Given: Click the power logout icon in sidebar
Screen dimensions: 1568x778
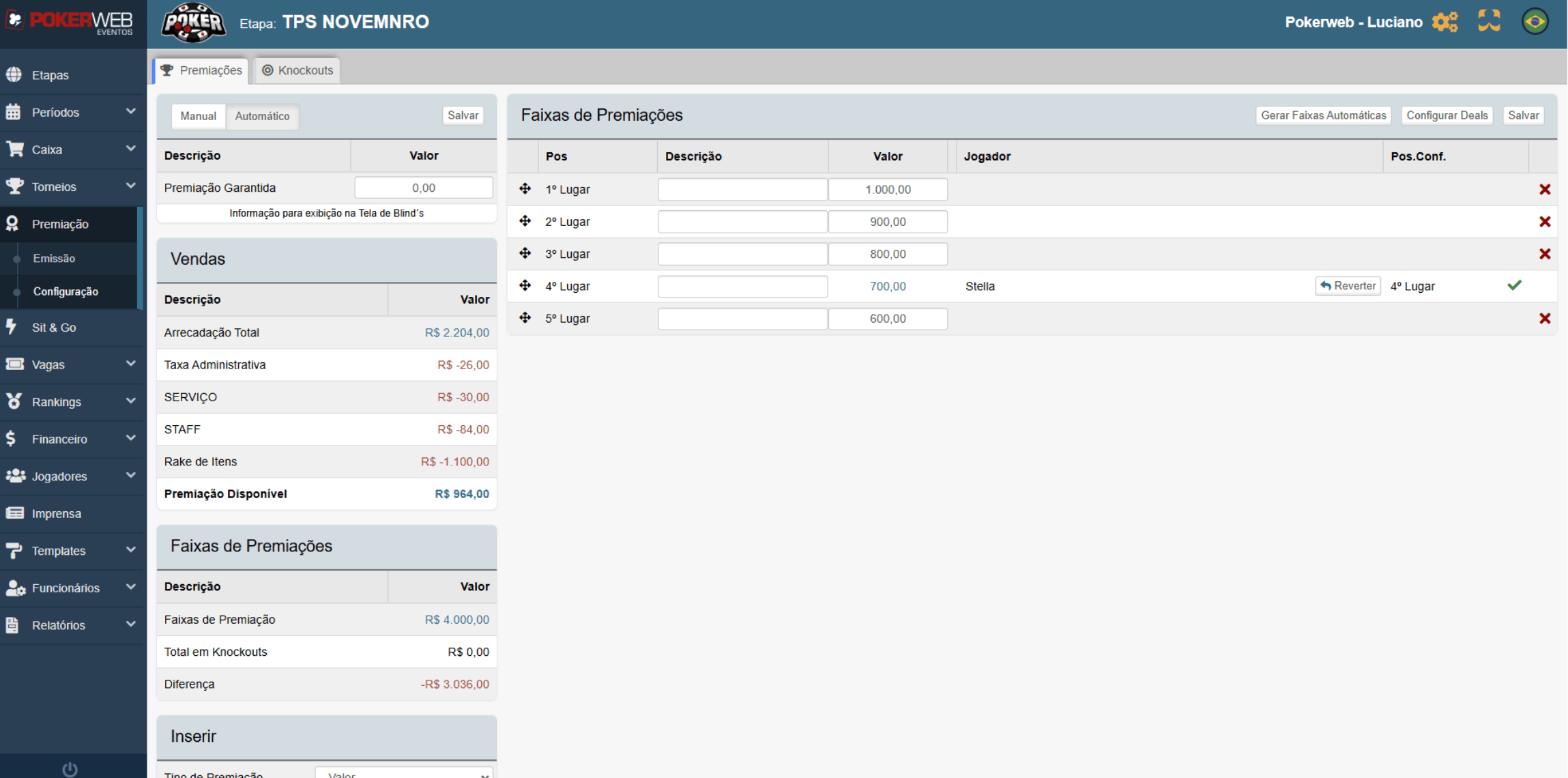Looking at the screenshot, I should point(70,769).
